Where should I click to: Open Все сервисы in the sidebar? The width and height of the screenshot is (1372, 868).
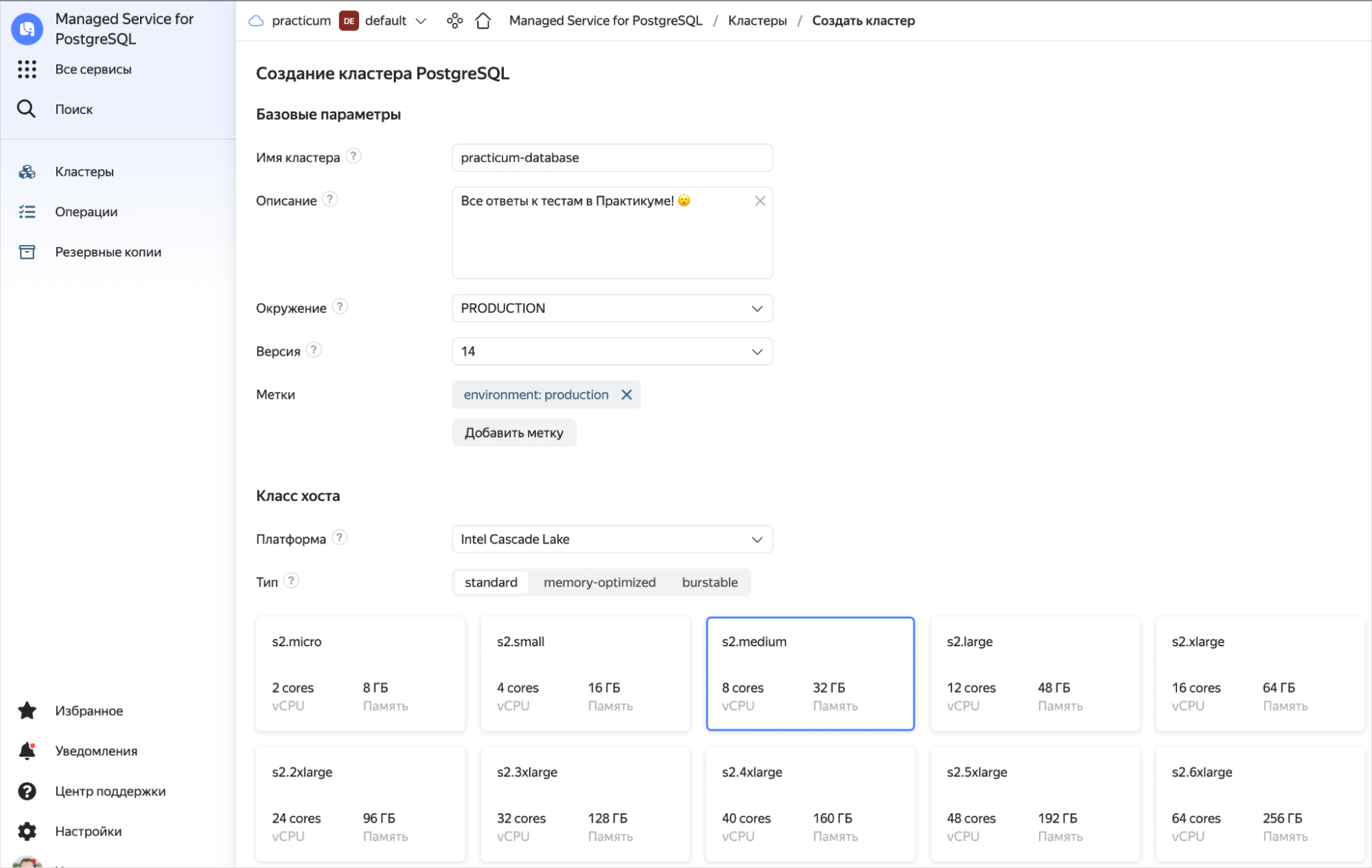pyautogui.click(x=93, y=69)
